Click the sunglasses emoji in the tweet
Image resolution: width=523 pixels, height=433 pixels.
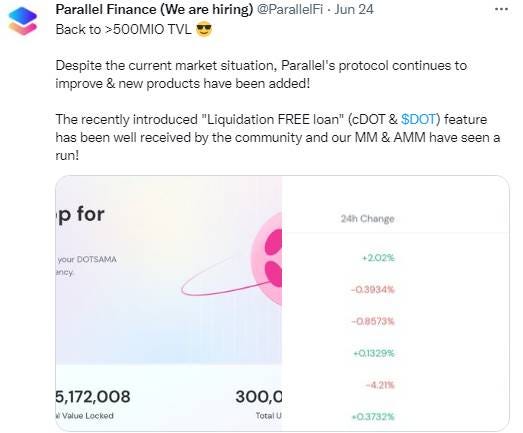click(x=204, y=30)
